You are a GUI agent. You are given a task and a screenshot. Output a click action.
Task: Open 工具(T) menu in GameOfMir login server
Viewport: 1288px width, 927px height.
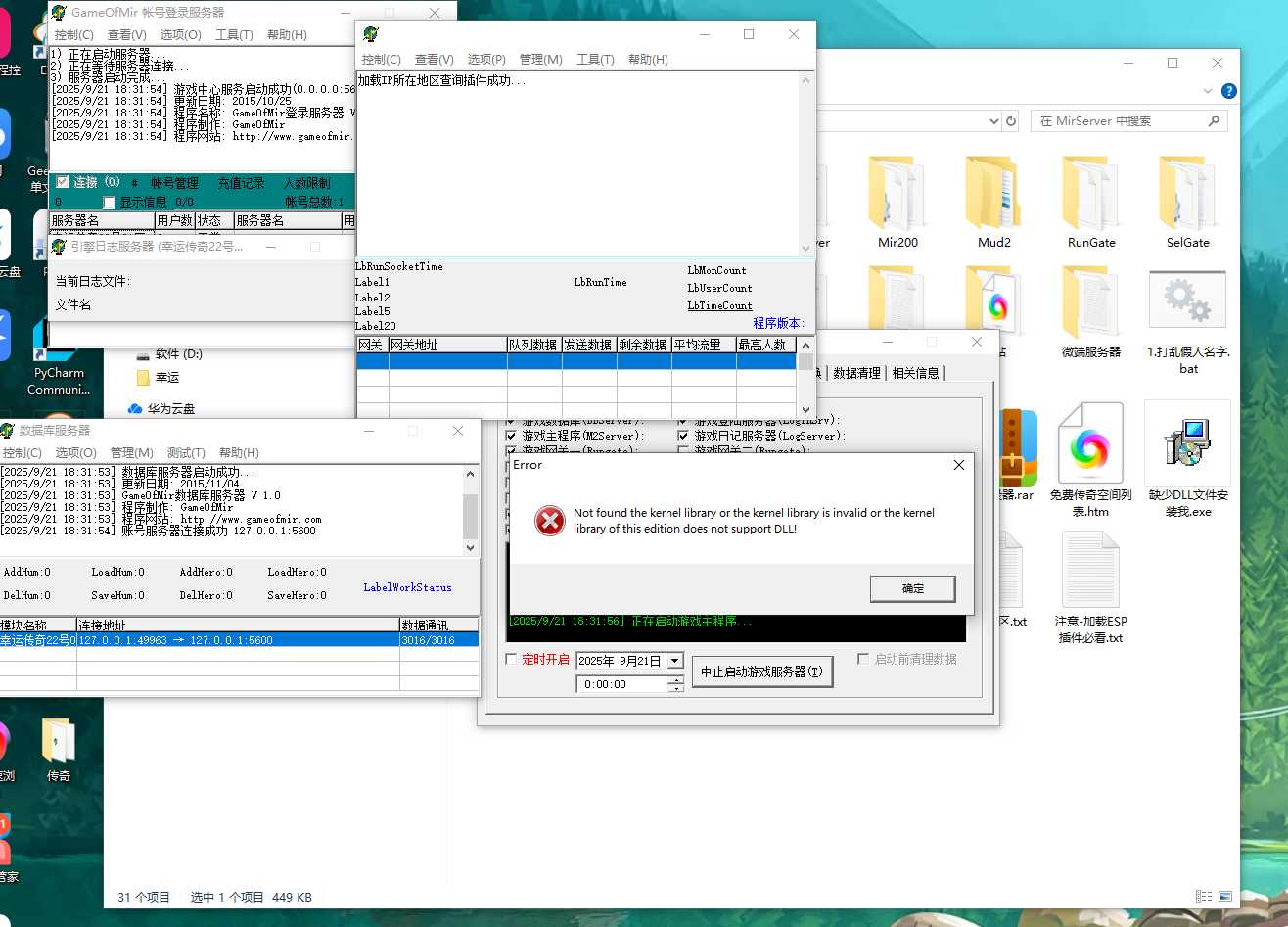click(x=234, y=34)
